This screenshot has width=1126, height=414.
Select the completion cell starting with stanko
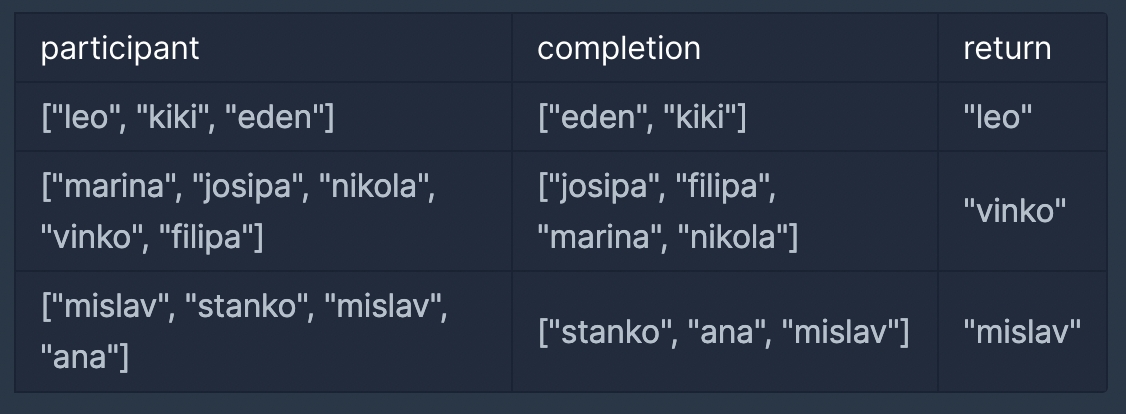pyautogui.click(x=725, y=331)
